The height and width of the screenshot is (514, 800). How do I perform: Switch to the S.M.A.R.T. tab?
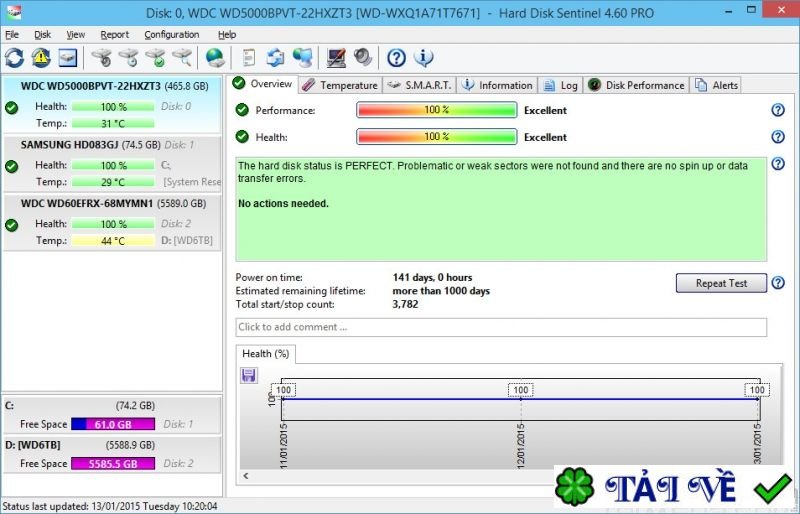point(419,85)
